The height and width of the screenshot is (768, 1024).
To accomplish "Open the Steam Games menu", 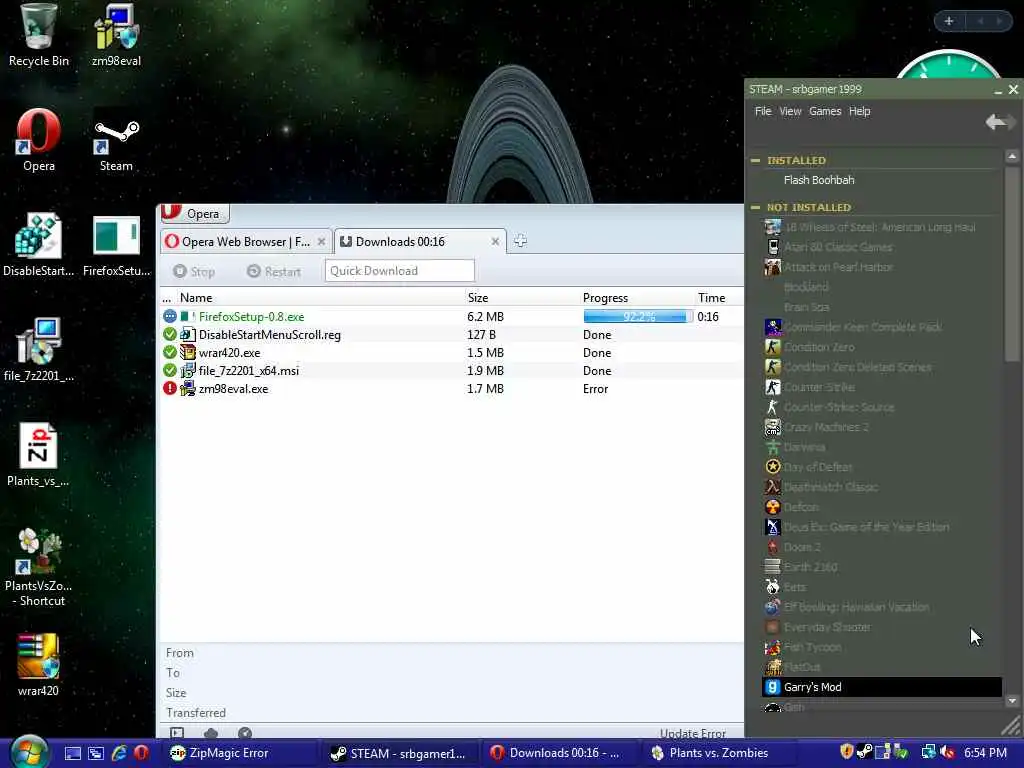I will coord(825,111).
